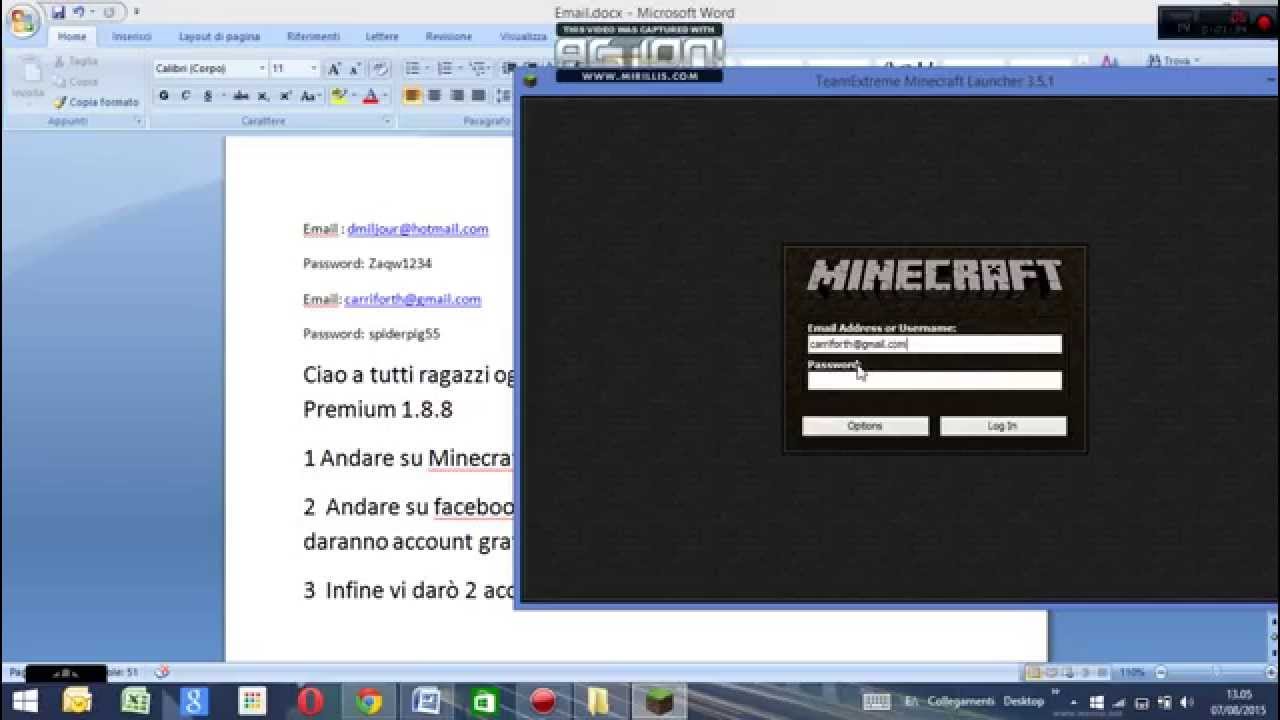This screenshot has width=1280, height=720.
Task: Click the Minecraft launcher email field
Action: click(x=934, y=344)
